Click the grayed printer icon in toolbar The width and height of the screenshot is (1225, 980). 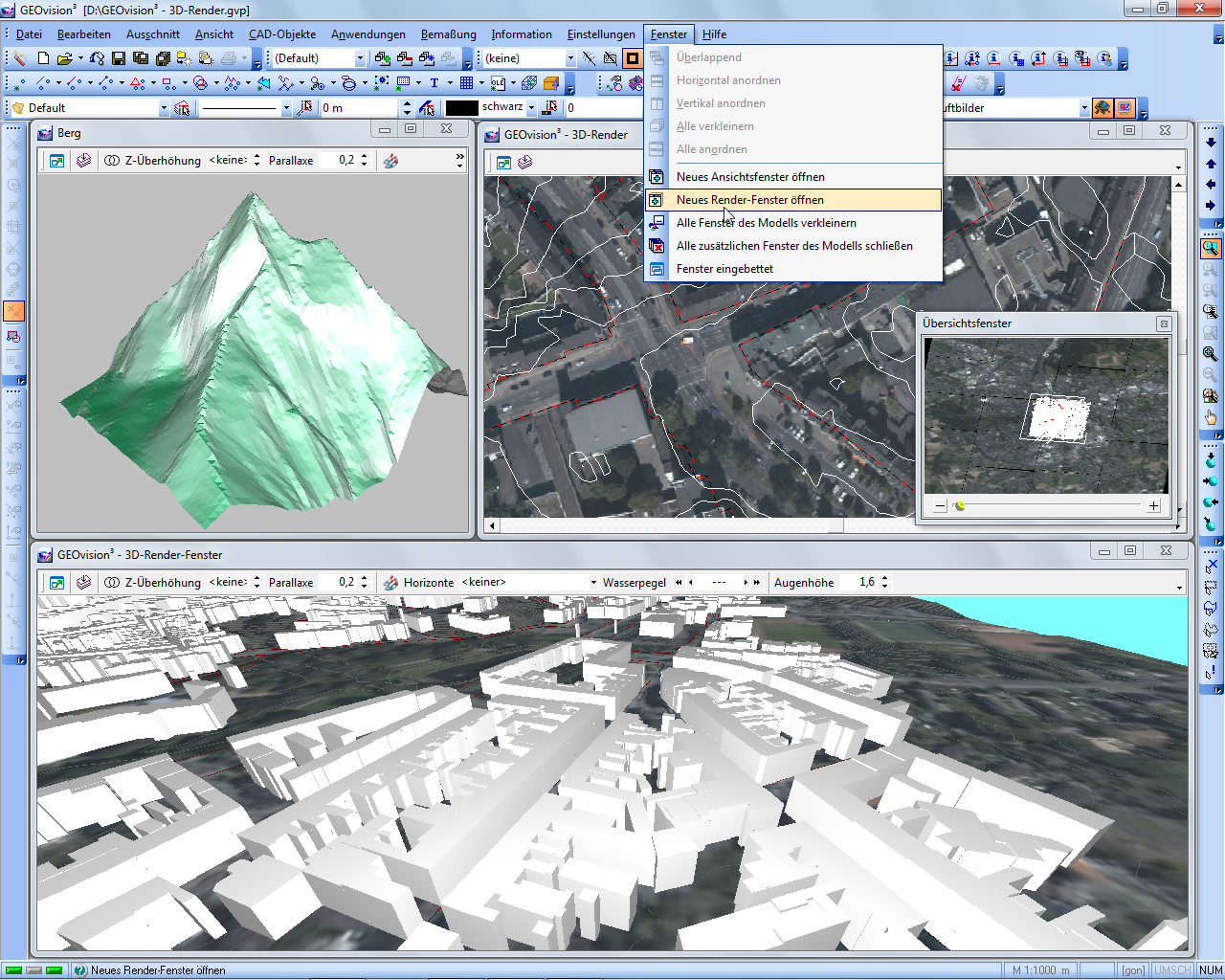click(229, 58)
